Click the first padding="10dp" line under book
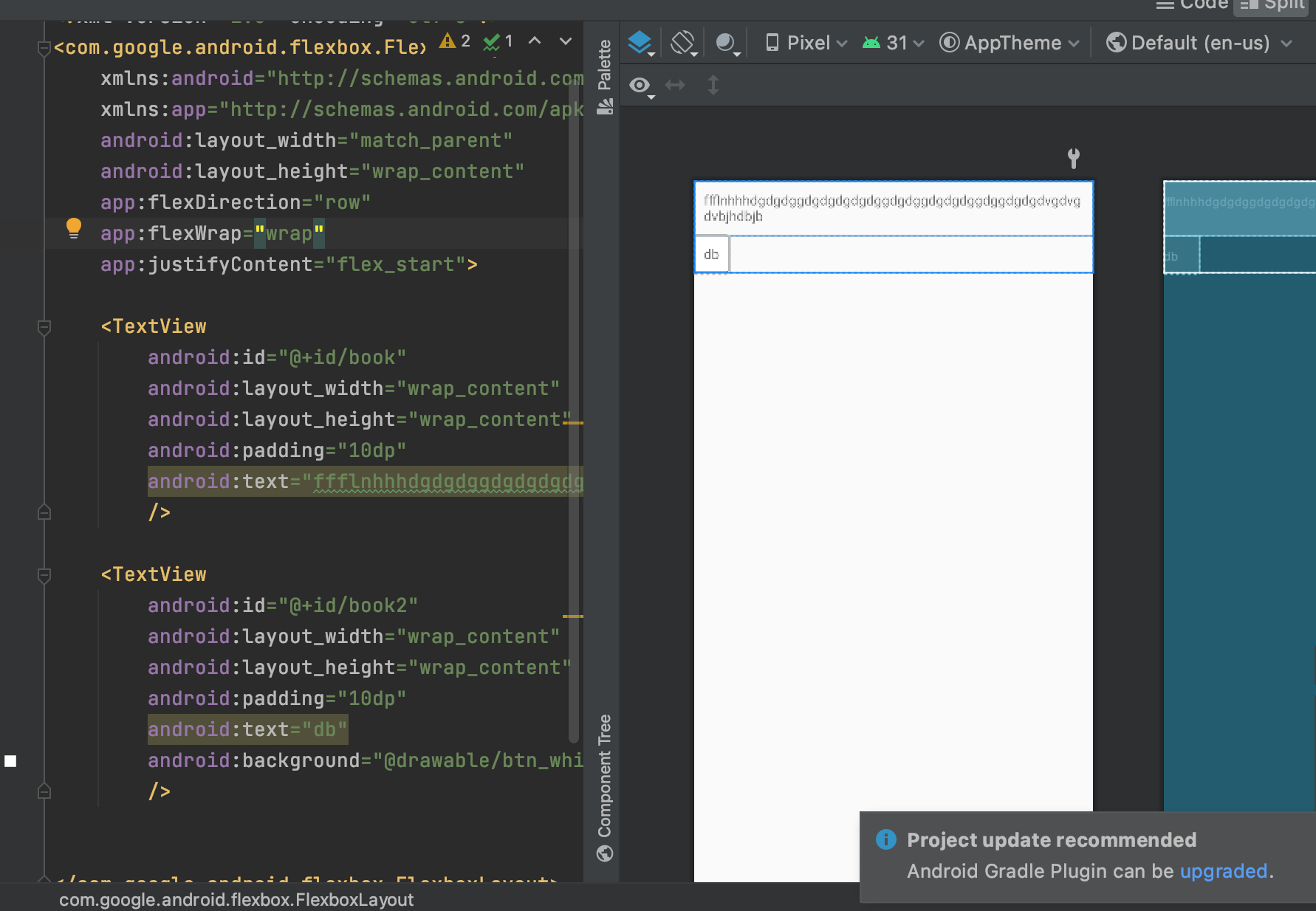 pyautogui.click(x=277, y=450)
